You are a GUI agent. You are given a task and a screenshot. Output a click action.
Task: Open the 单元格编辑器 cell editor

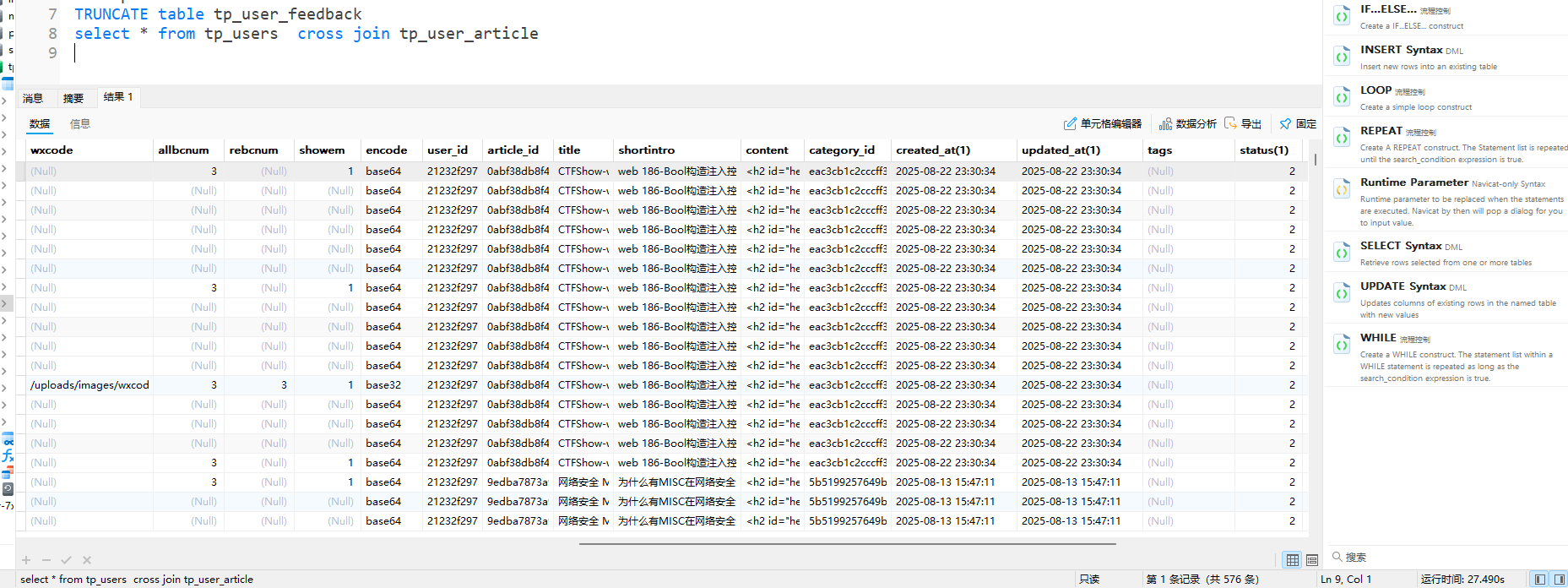pos(1102,124)
